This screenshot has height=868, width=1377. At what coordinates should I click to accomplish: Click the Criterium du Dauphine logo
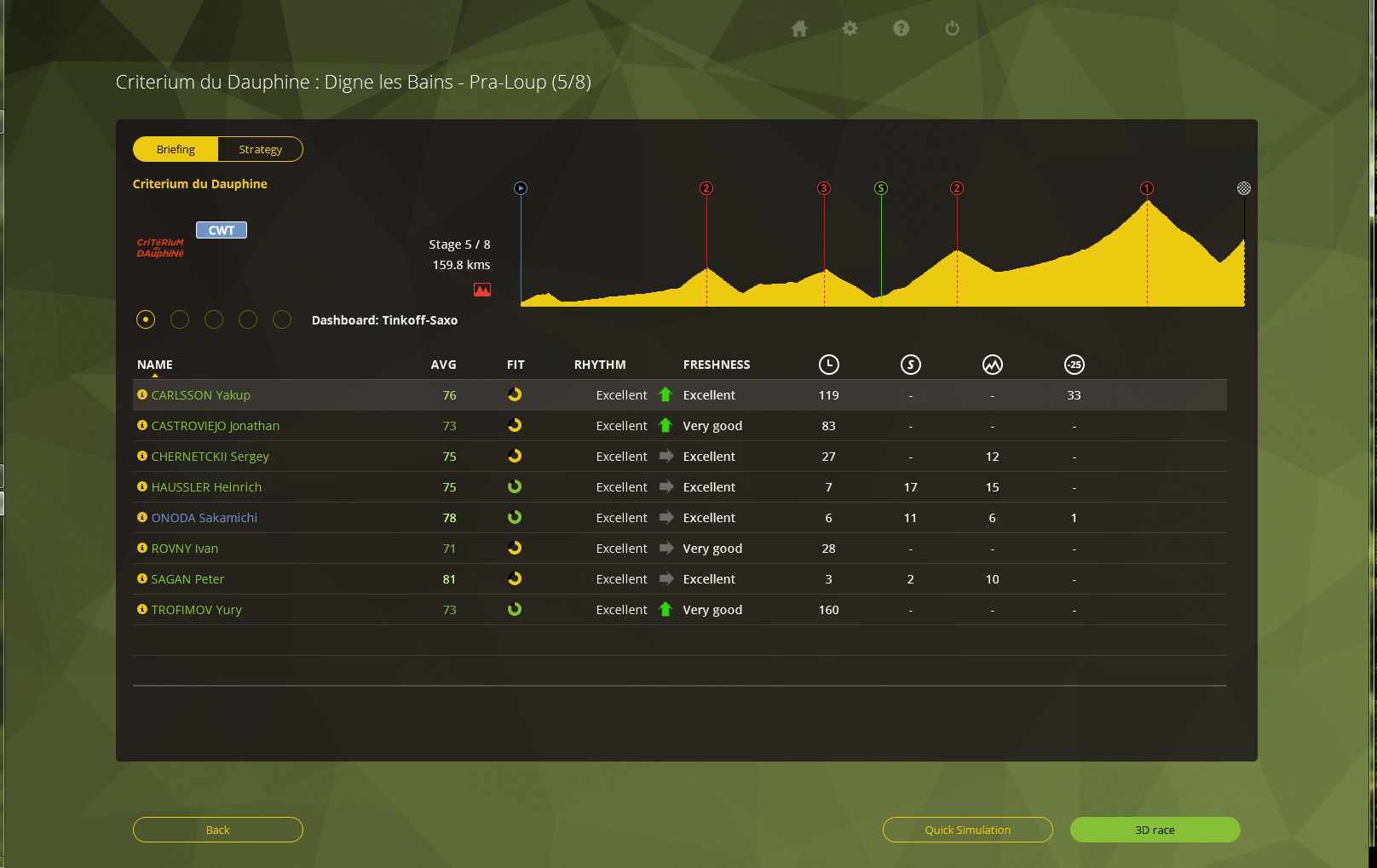160,248
